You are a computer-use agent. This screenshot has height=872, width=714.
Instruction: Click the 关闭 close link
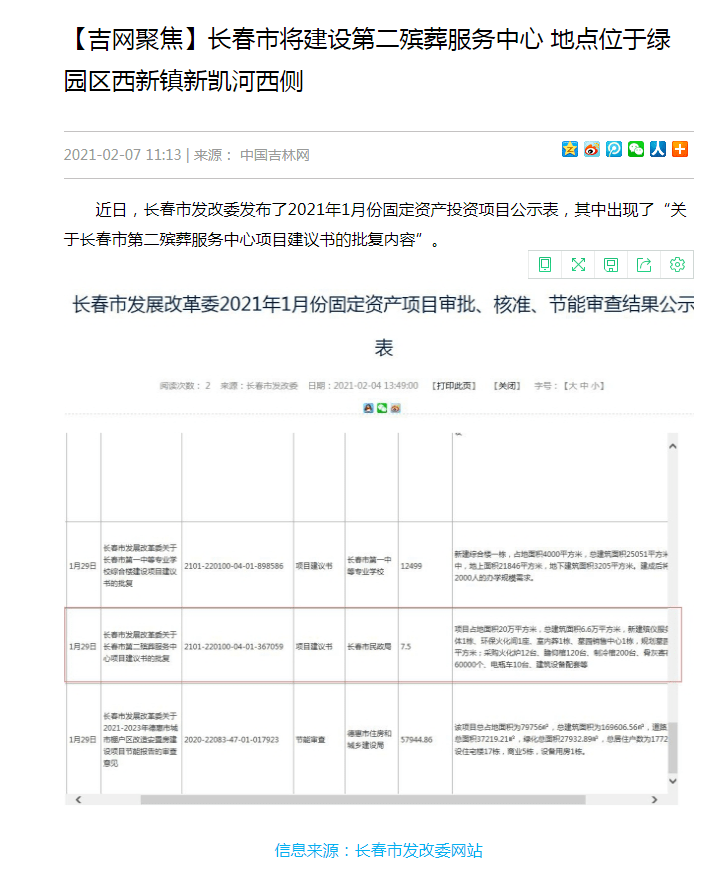tap(507, 385)
